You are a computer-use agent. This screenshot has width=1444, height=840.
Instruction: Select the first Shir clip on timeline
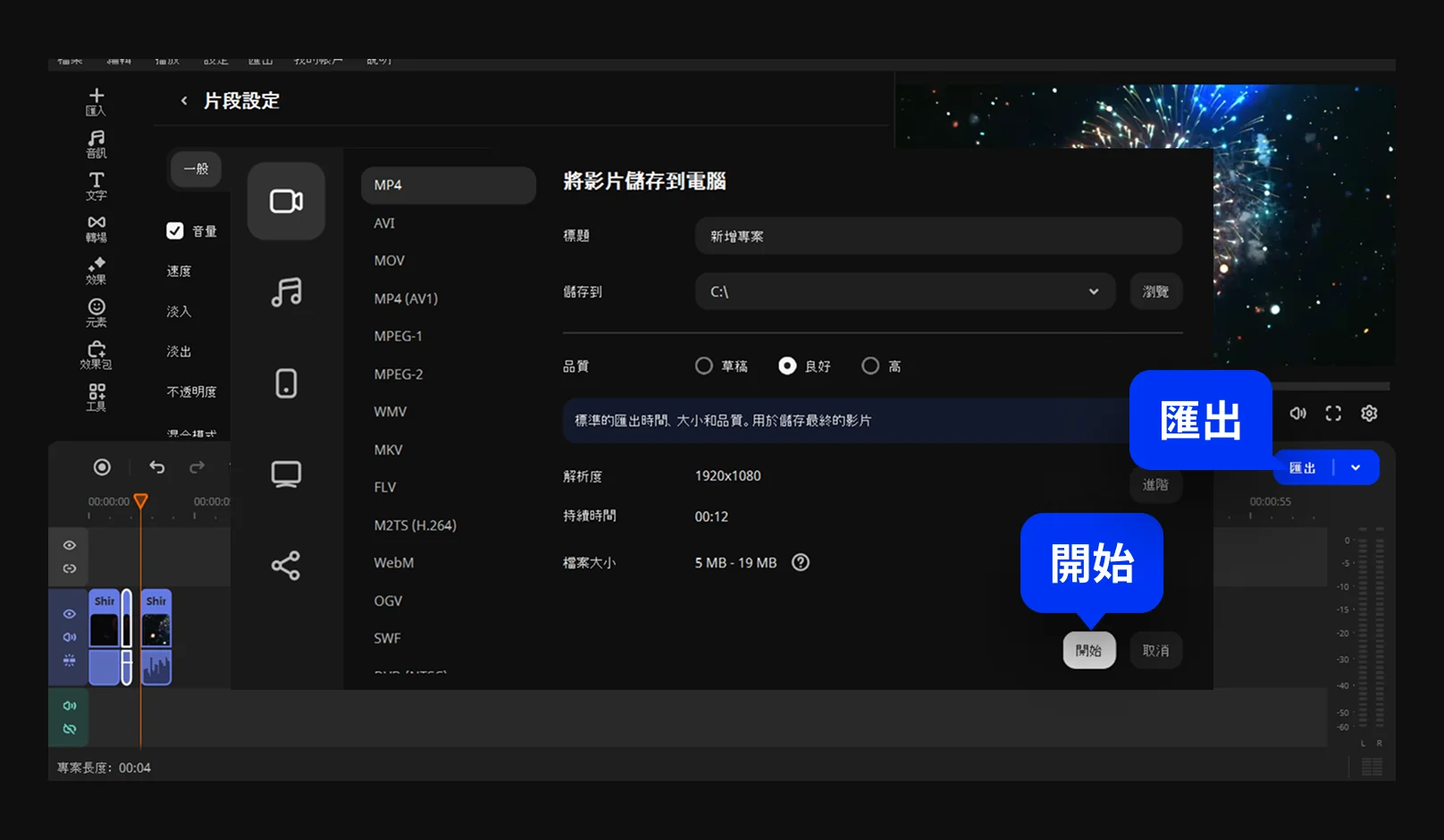(105, 637)
